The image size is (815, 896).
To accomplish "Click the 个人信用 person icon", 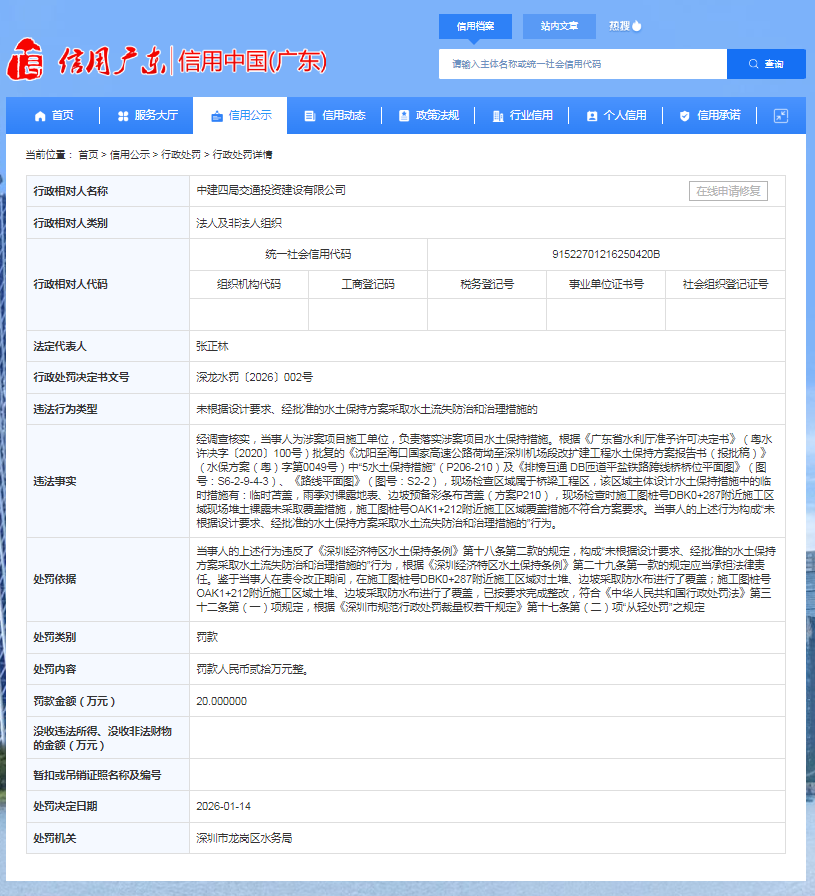I will 591,116.
